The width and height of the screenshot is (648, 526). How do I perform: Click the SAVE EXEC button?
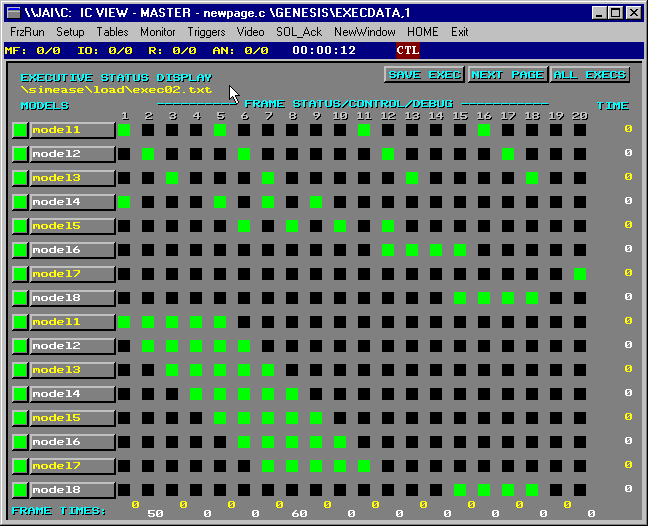point(424,75)
